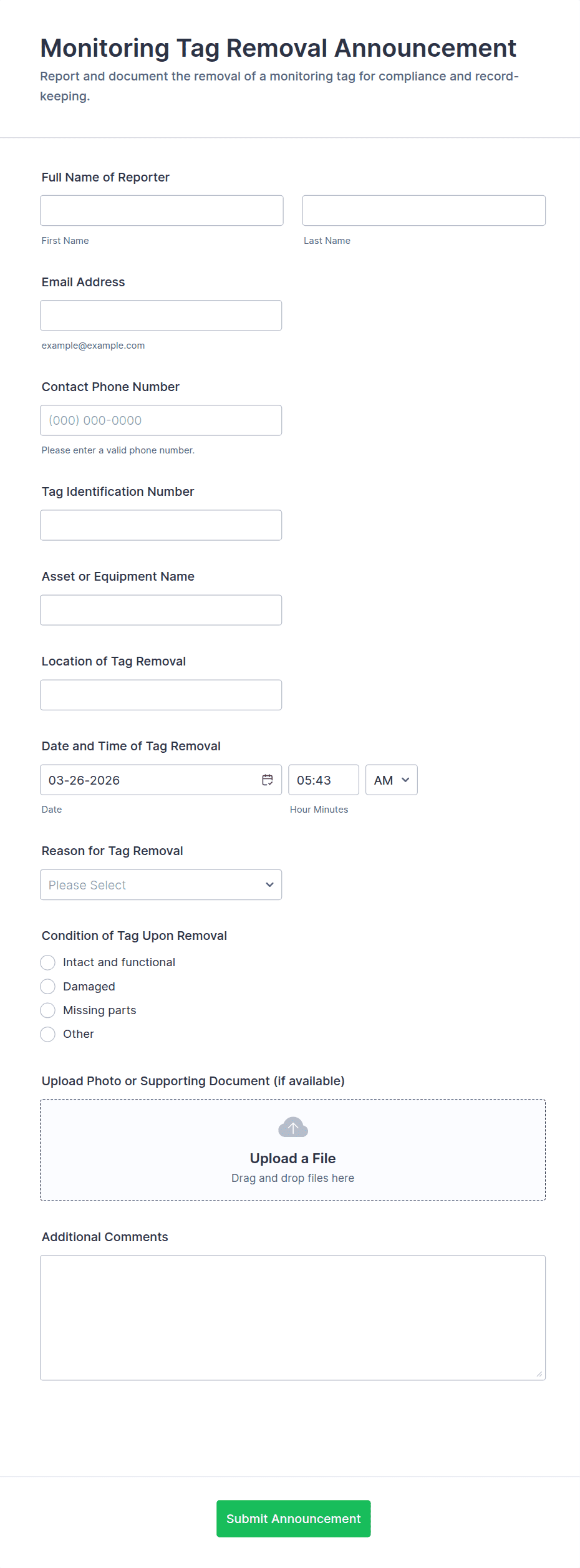Click the Email Address field
The width and height of the screenshot is (580, 1568).
pyautogui.click(x=161, y=316)
